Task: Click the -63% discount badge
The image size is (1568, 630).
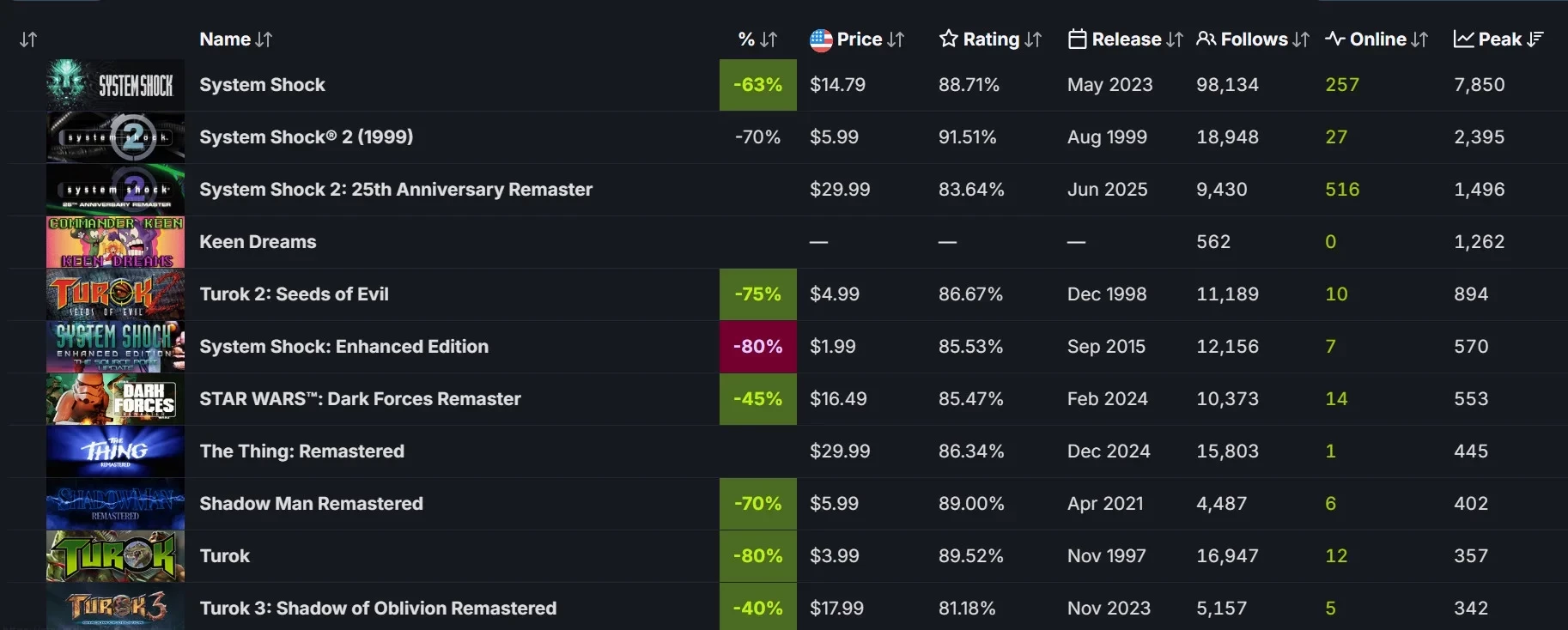Action: coord(757,85)
